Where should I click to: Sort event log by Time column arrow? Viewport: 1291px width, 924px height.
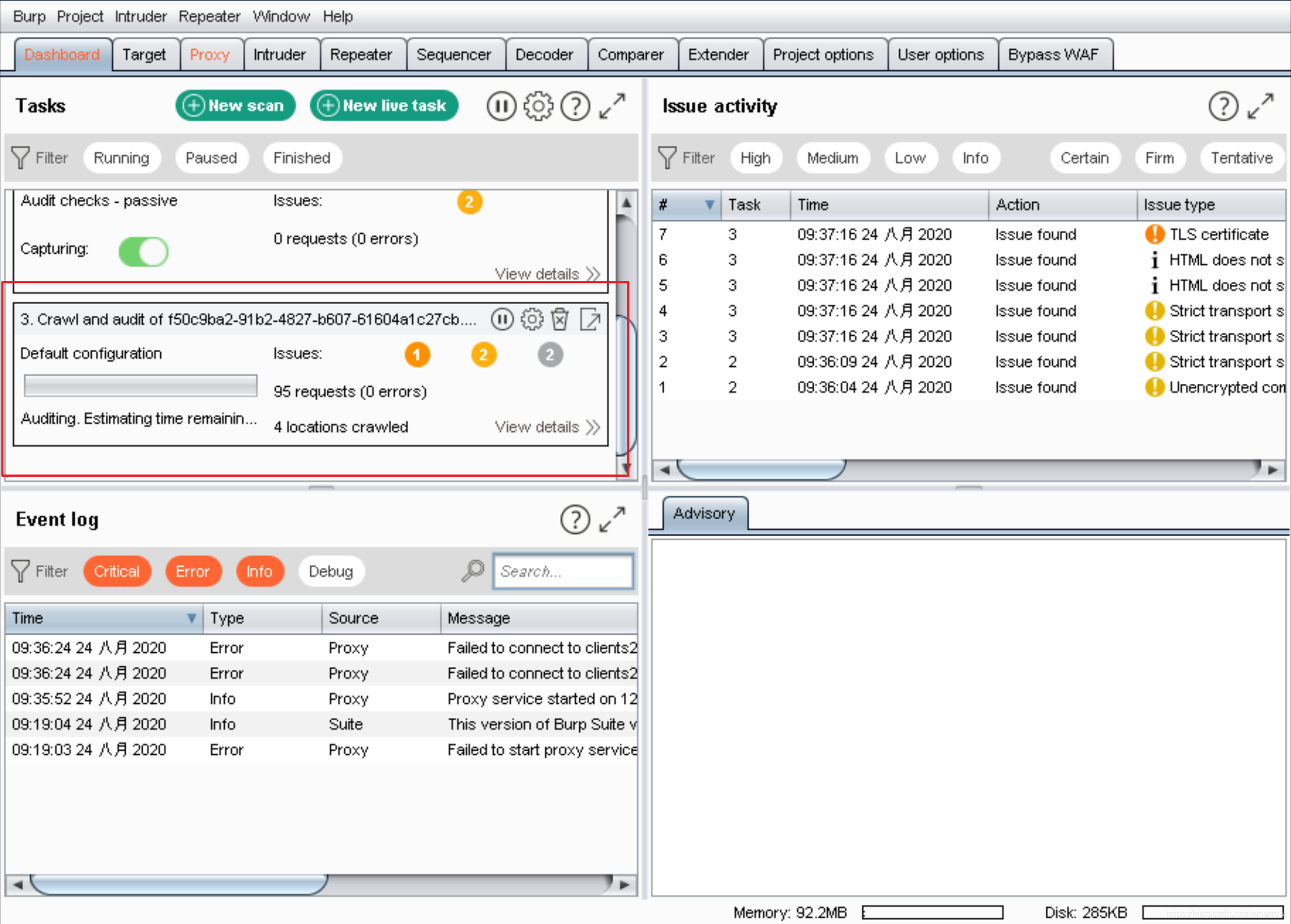tap(192, 618)
